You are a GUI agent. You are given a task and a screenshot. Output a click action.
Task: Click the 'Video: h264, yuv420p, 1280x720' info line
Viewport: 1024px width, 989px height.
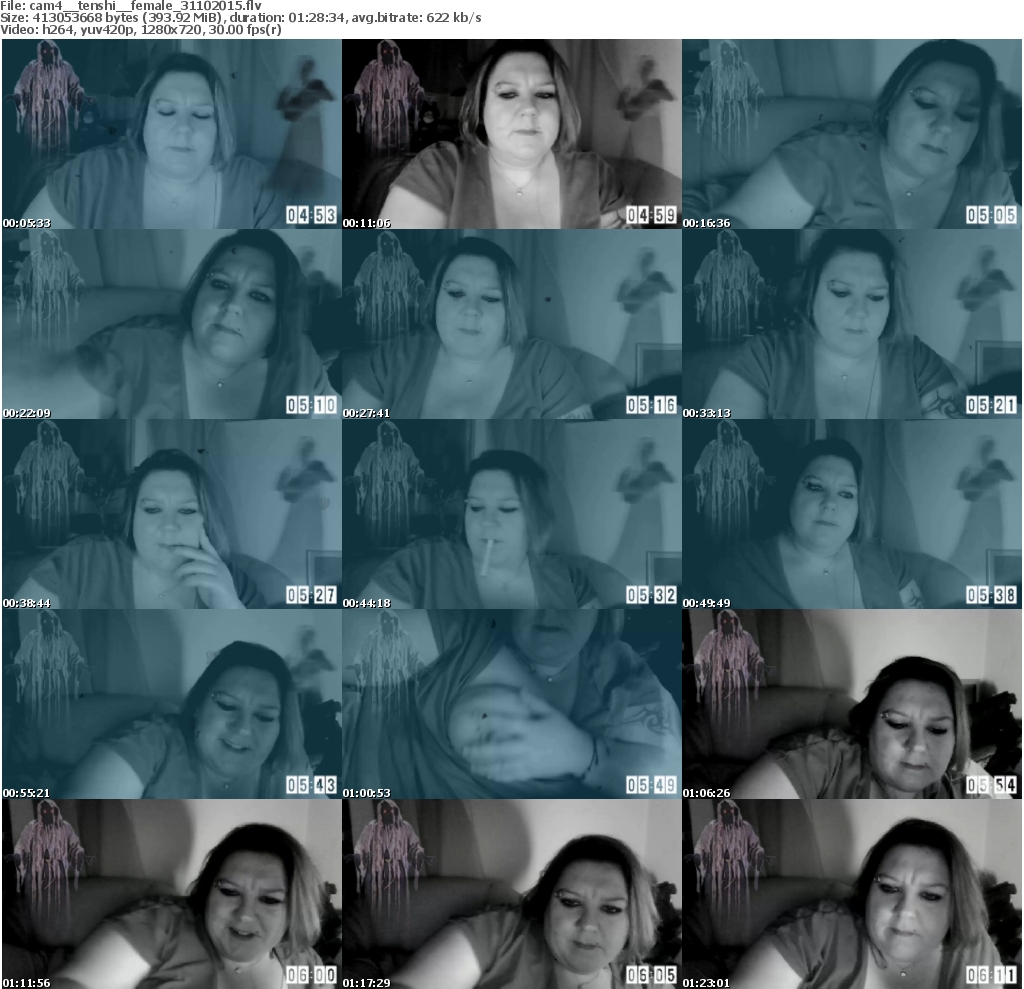(141, 29)
